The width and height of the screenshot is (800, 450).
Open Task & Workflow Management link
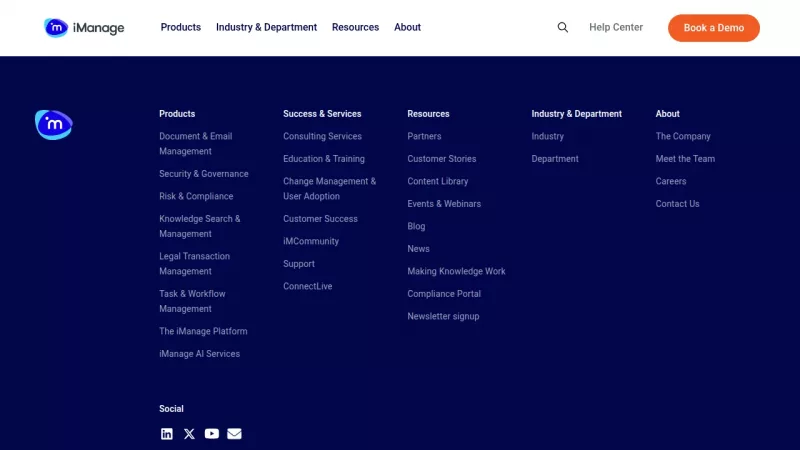click(x=192, y=302)
